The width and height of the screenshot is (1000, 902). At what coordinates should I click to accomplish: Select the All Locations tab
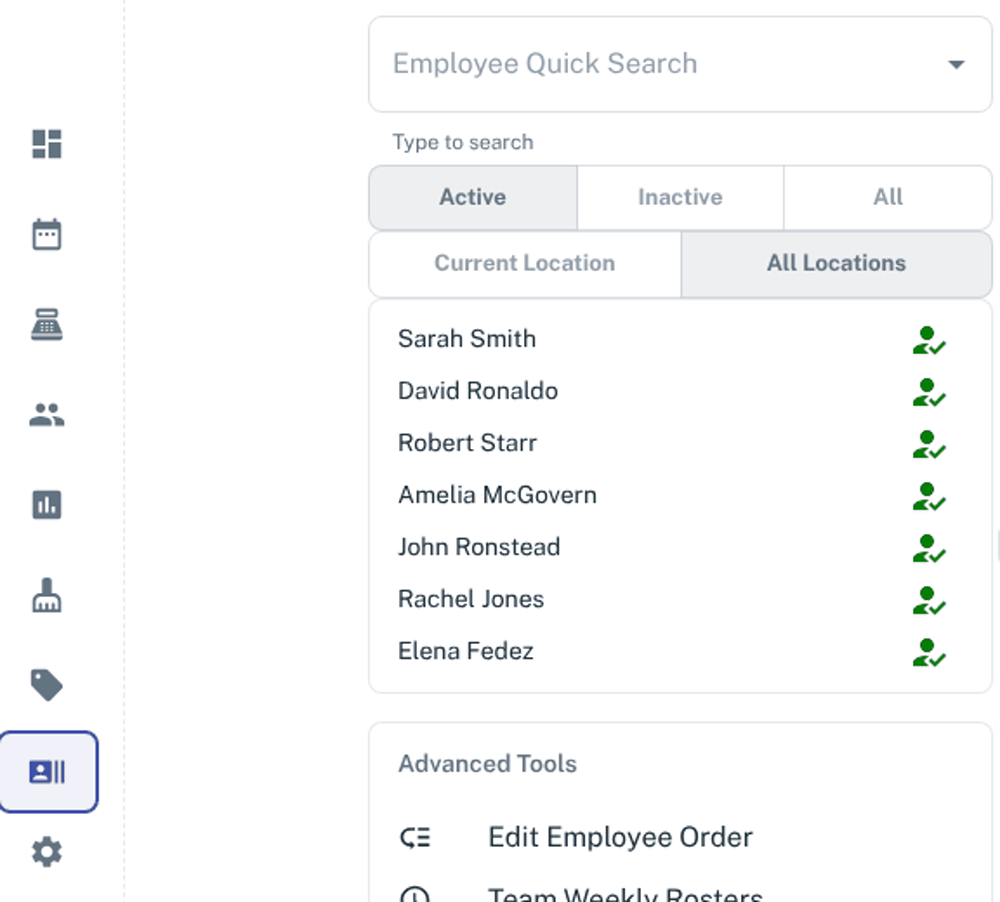pyautogui.click(x=836, y=264)
